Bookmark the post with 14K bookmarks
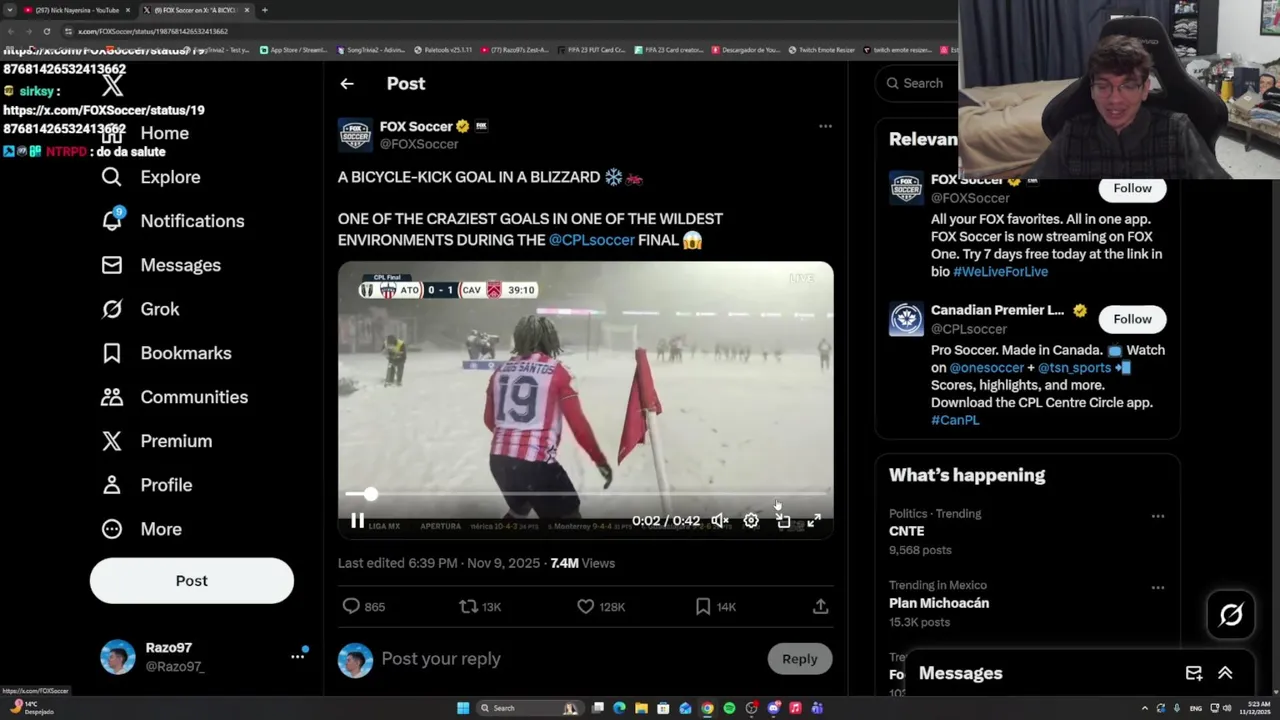1280x720 pixels. click(x=703, y=606)
